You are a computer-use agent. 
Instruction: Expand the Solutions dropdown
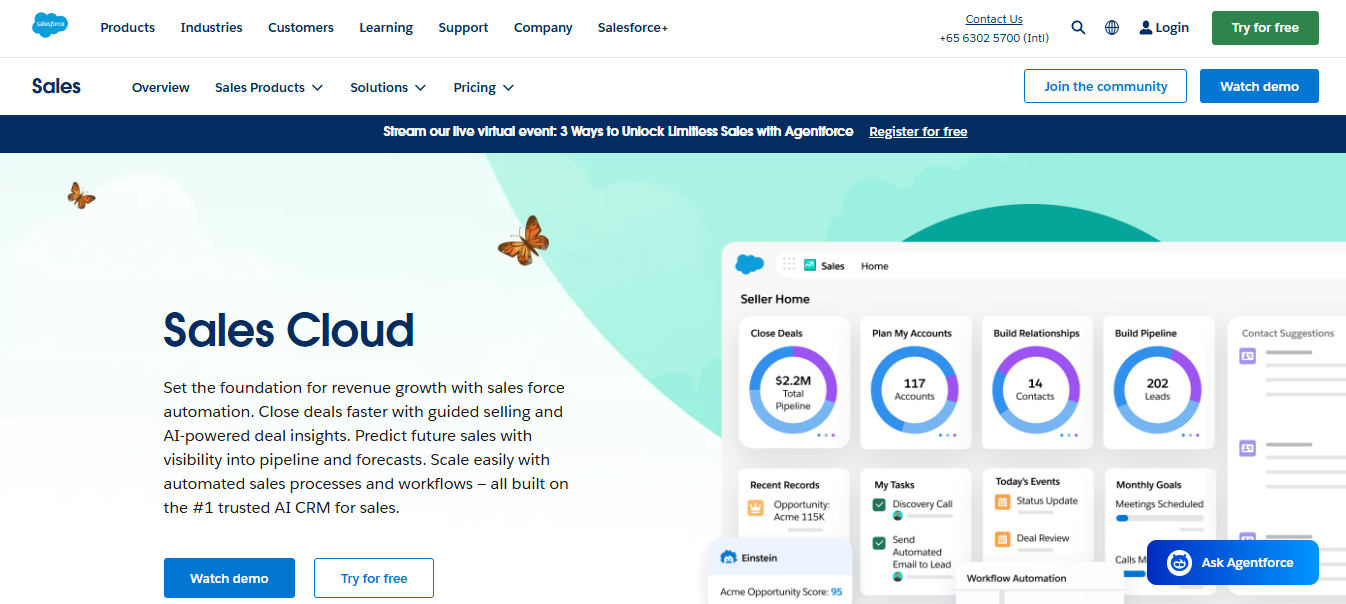click(x=388, y=88)
